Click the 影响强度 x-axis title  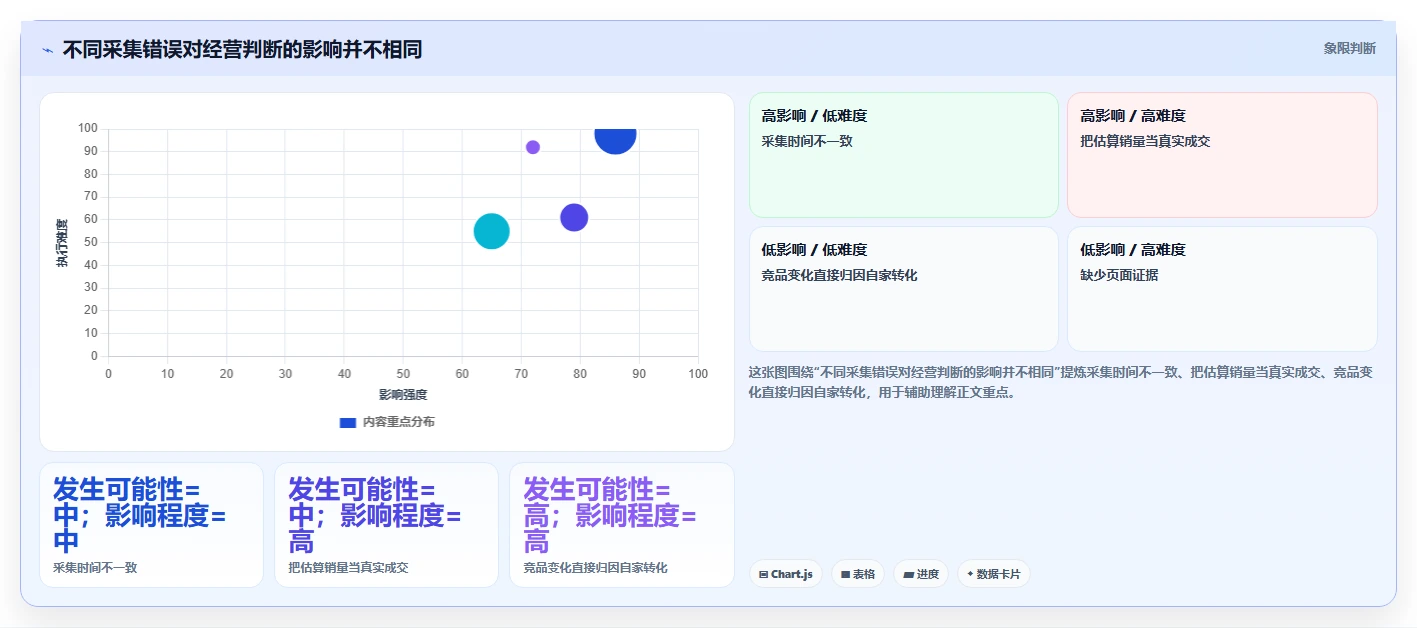pos(403,395)
